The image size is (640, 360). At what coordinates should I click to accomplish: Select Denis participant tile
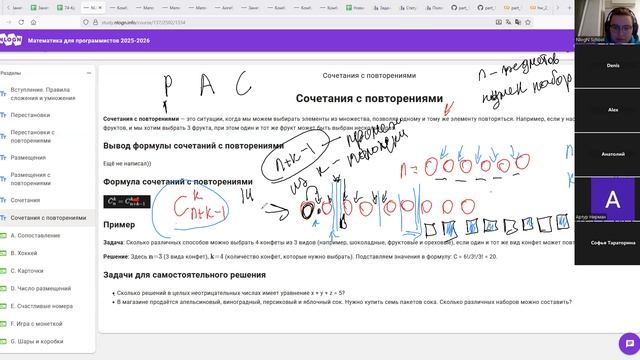(x=607, y=65)
